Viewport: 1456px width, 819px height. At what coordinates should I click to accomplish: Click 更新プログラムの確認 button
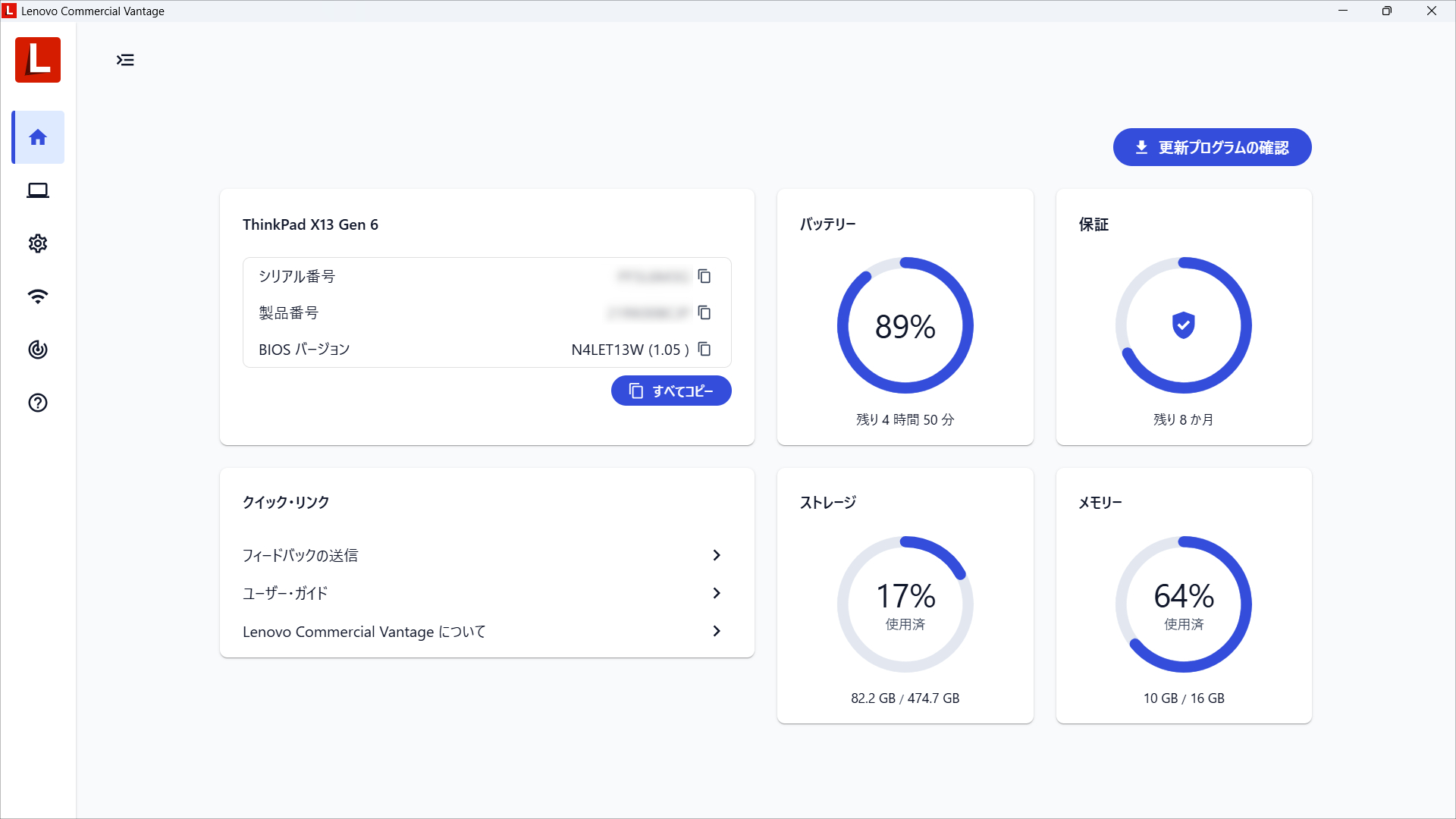click(x=1212, y=147)
